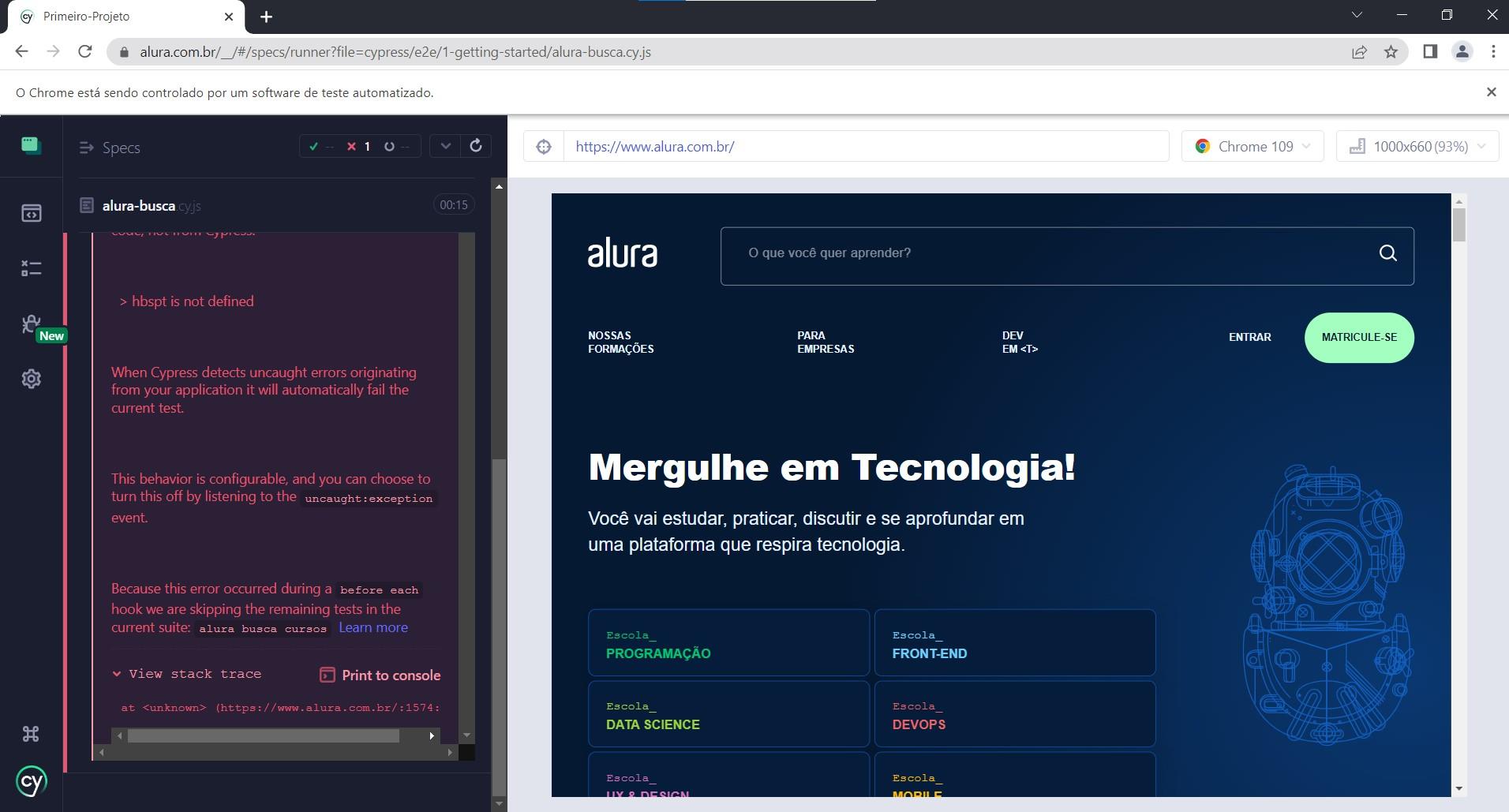The width and height of the screenshot is (1509, 812).
Task: Click the site info lock icon
Action: coord(123,52)
